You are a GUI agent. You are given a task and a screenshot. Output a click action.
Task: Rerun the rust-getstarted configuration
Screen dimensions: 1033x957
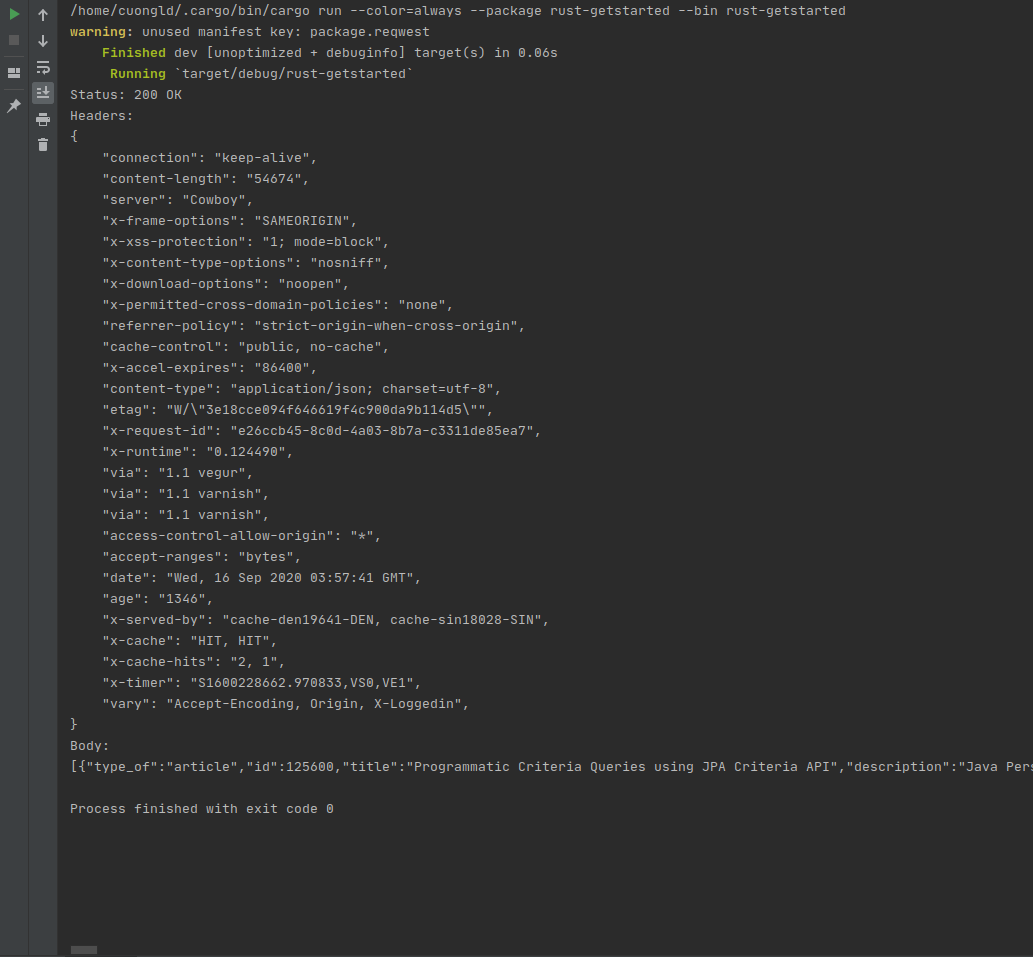(x=14, y=15)
